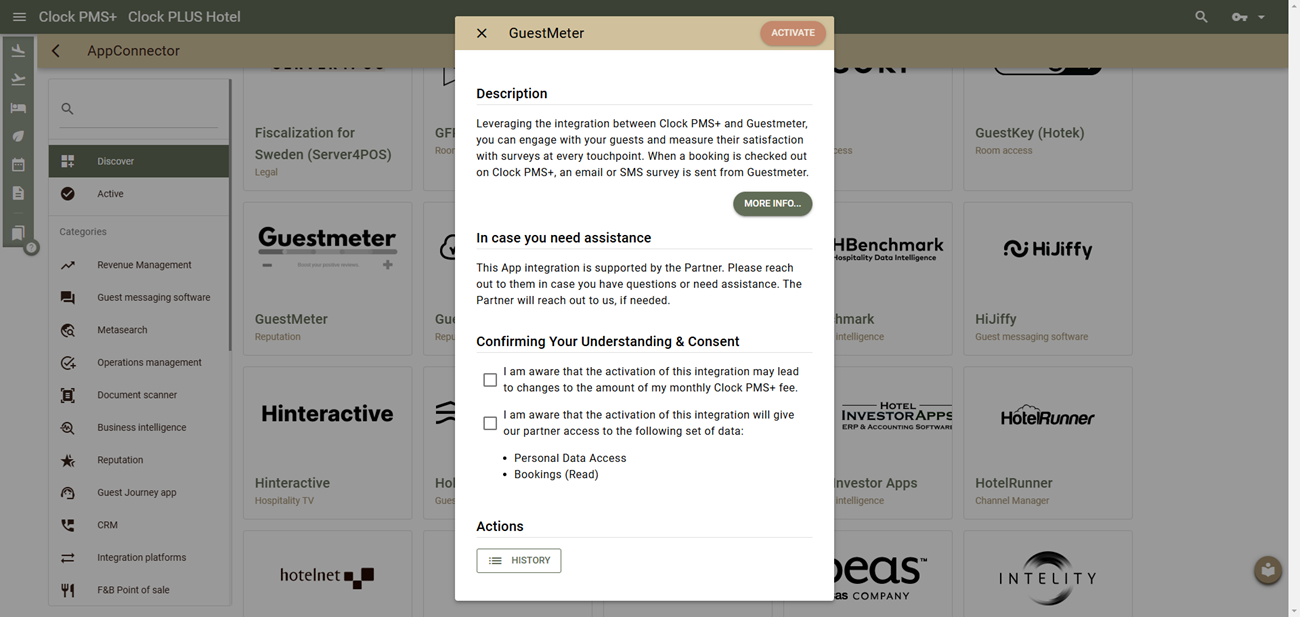Click the Business intelligence icon
The image size is (1300, 617).
[68, 427]
